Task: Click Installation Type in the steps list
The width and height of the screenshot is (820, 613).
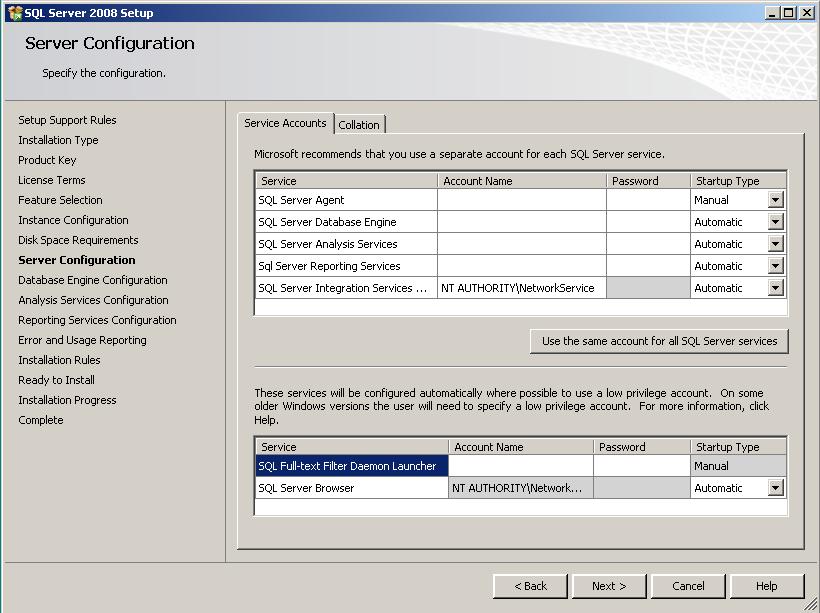Action: [x=59, y=140]
